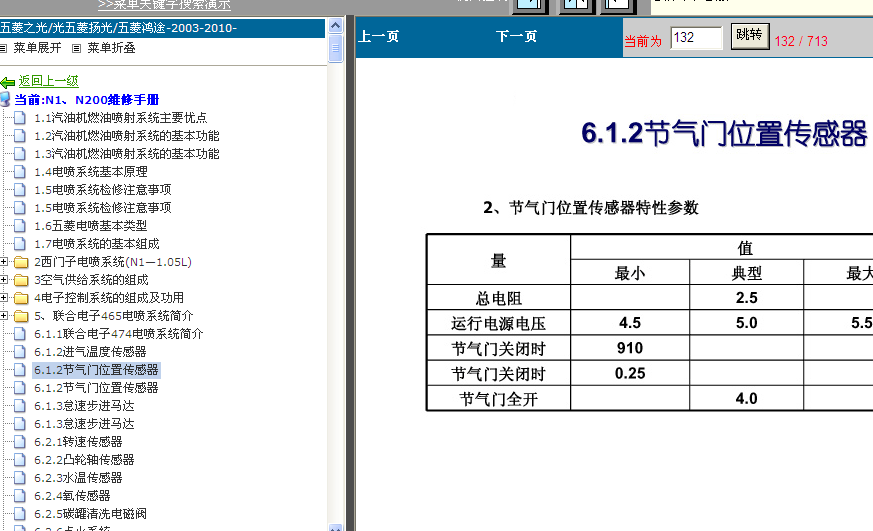873x531 pixels.
Task: Click the icon beside 当前:N1、N200维修手册
Action: coord(6,100)
